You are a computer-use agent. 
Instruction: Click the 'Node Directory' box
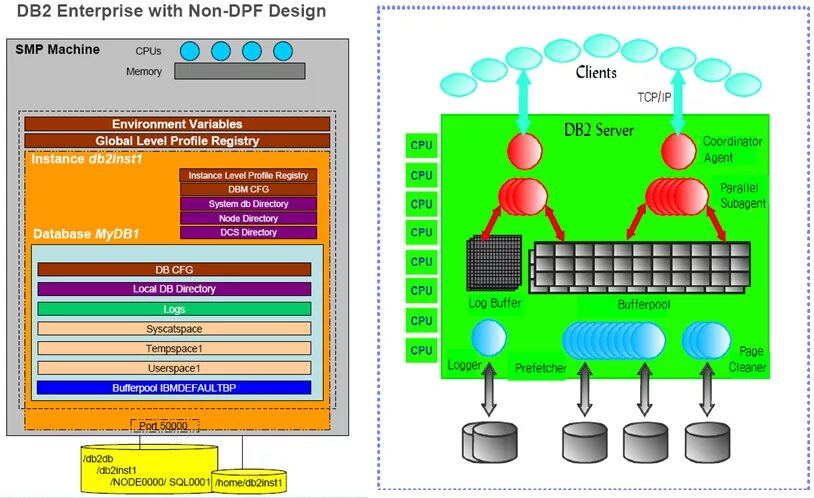click(248, 219)
